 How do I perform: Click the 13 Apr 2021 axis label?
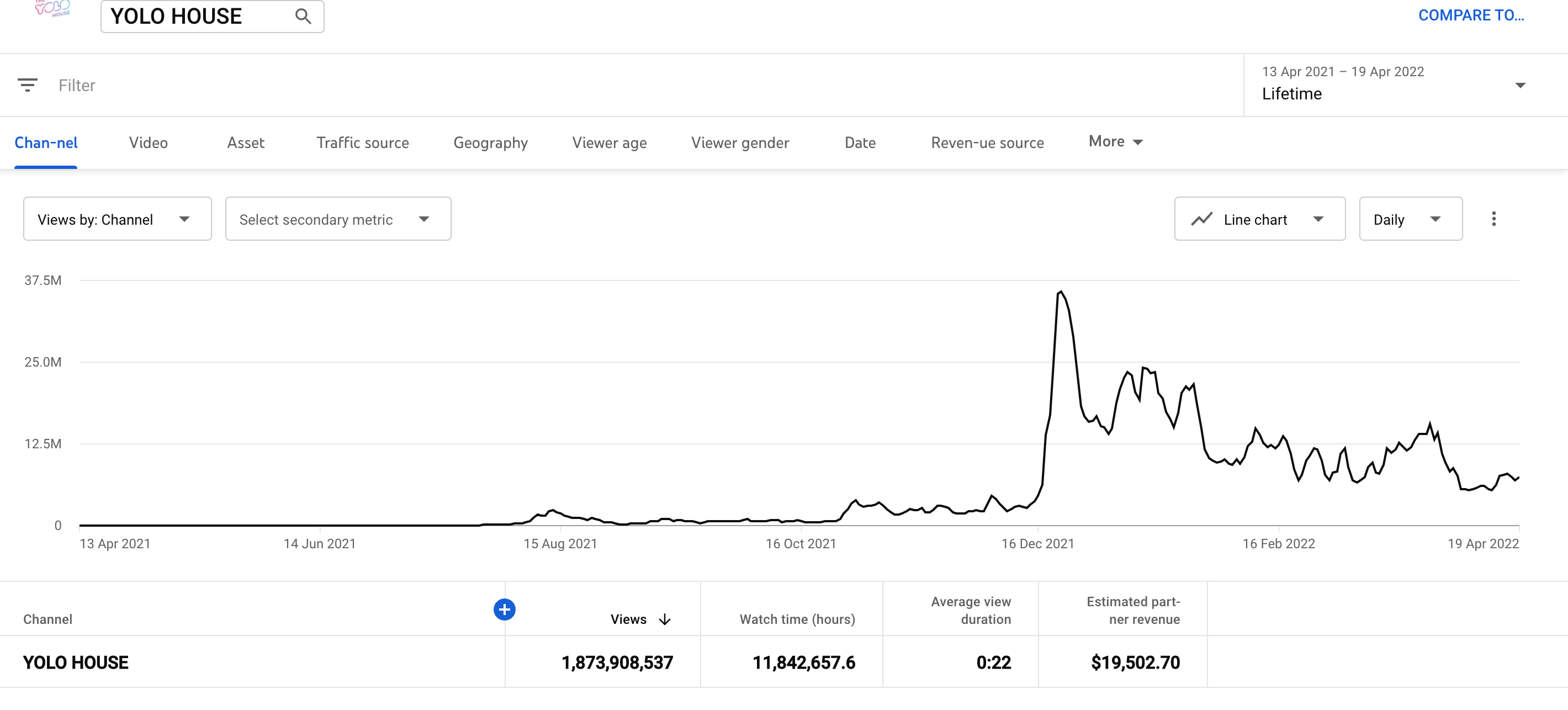(x=114, y=543)
